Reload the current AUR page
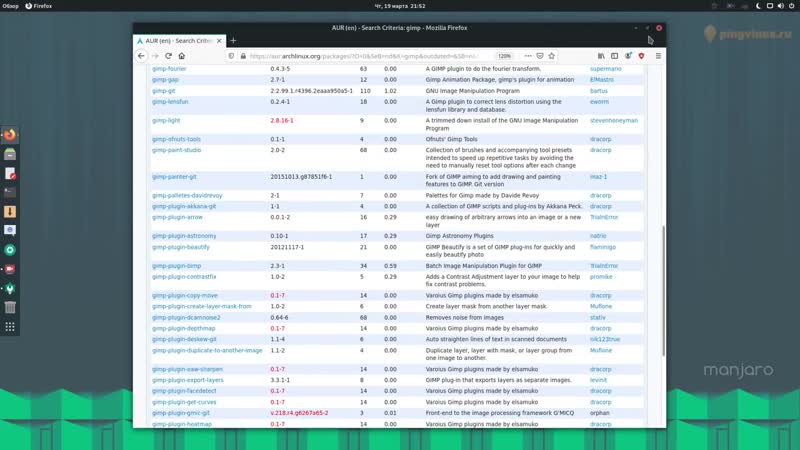The height and width of the screenshot is (450, 800). (168, 56)
